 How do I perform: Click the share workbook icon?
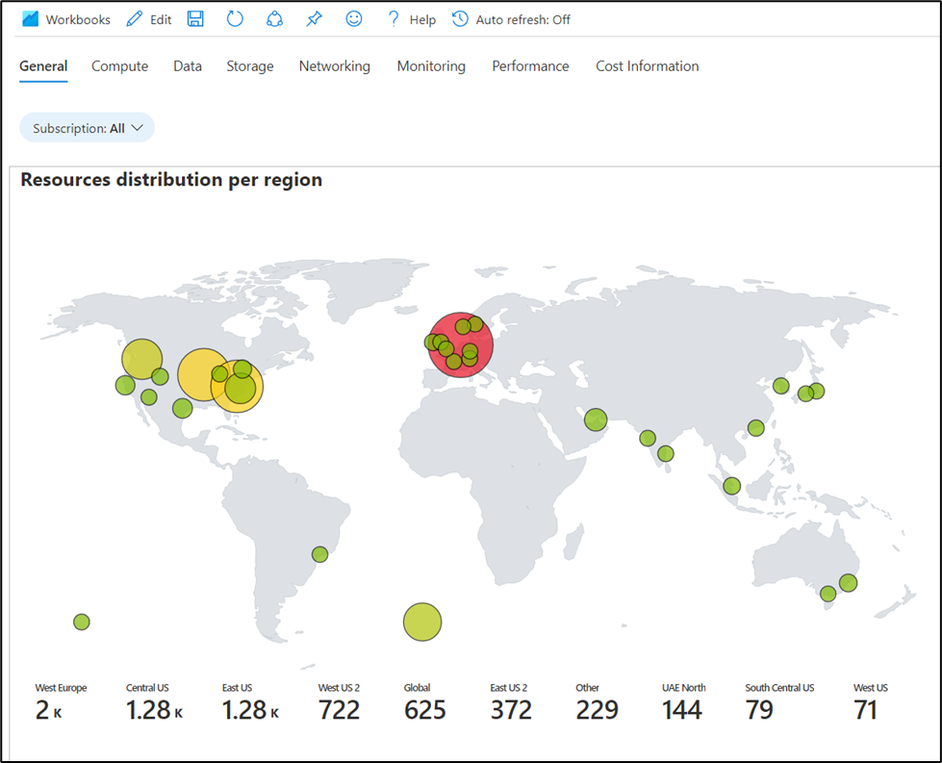pyautogui.click(x=275, y=19)
